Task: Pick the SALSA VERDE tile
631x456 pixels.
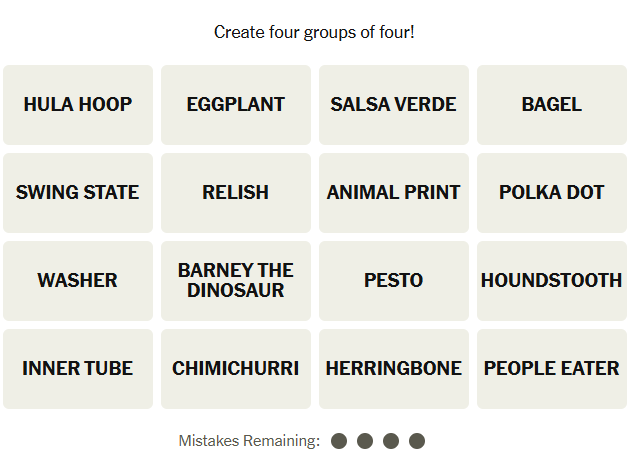Action: tap(394, 105)
